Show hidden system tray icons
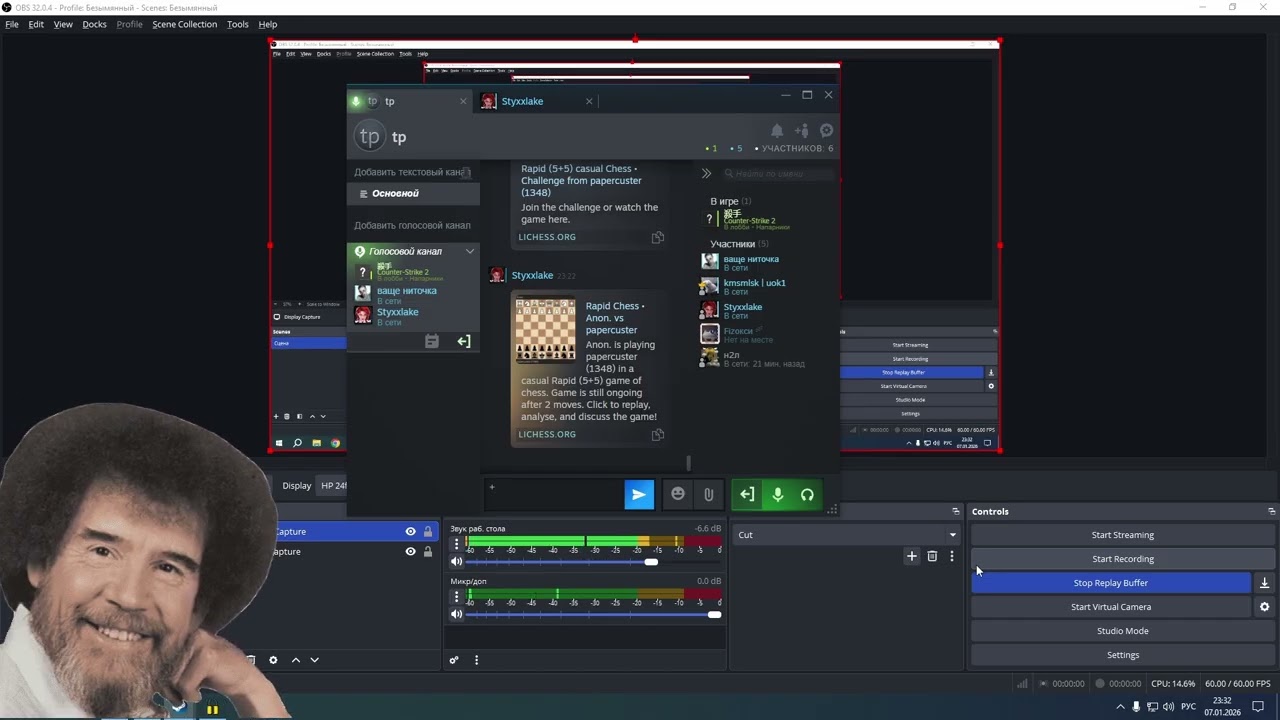Image resolution: width=1280 pixels, height=720 pixels. click(x=1120, y=707)
